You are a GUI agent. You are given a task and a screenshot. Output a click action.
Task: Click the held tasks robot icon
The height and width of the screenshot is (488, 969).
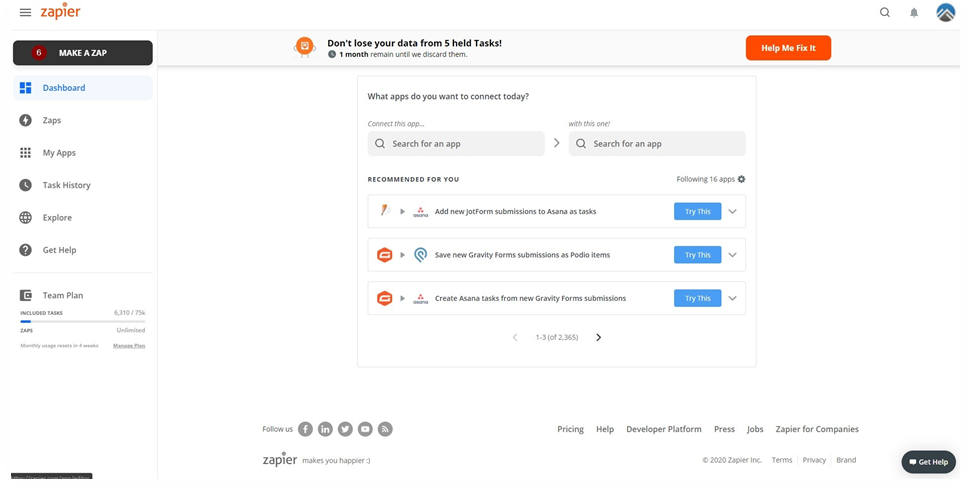click(x=305, y=47)
